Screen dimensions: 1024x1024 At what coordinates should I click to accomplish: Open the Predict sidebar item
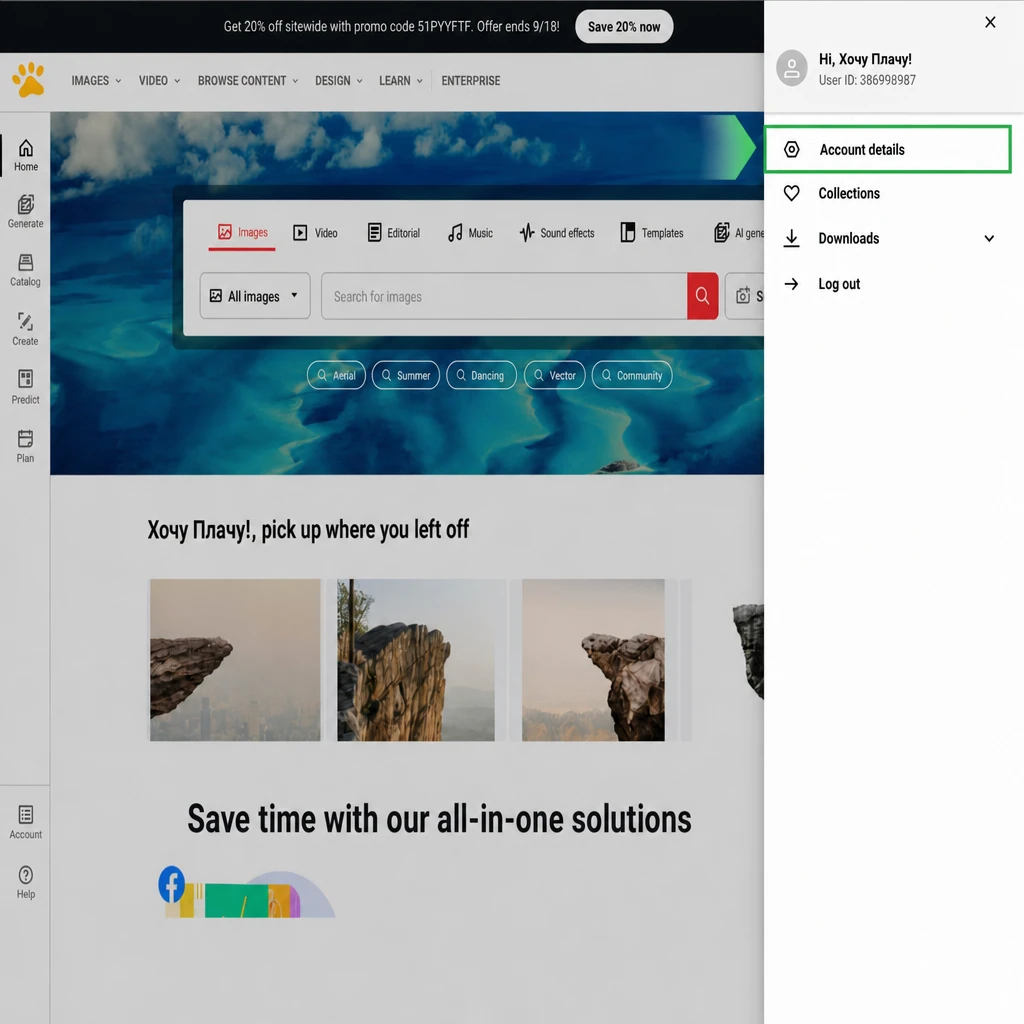tap(25, 387)
